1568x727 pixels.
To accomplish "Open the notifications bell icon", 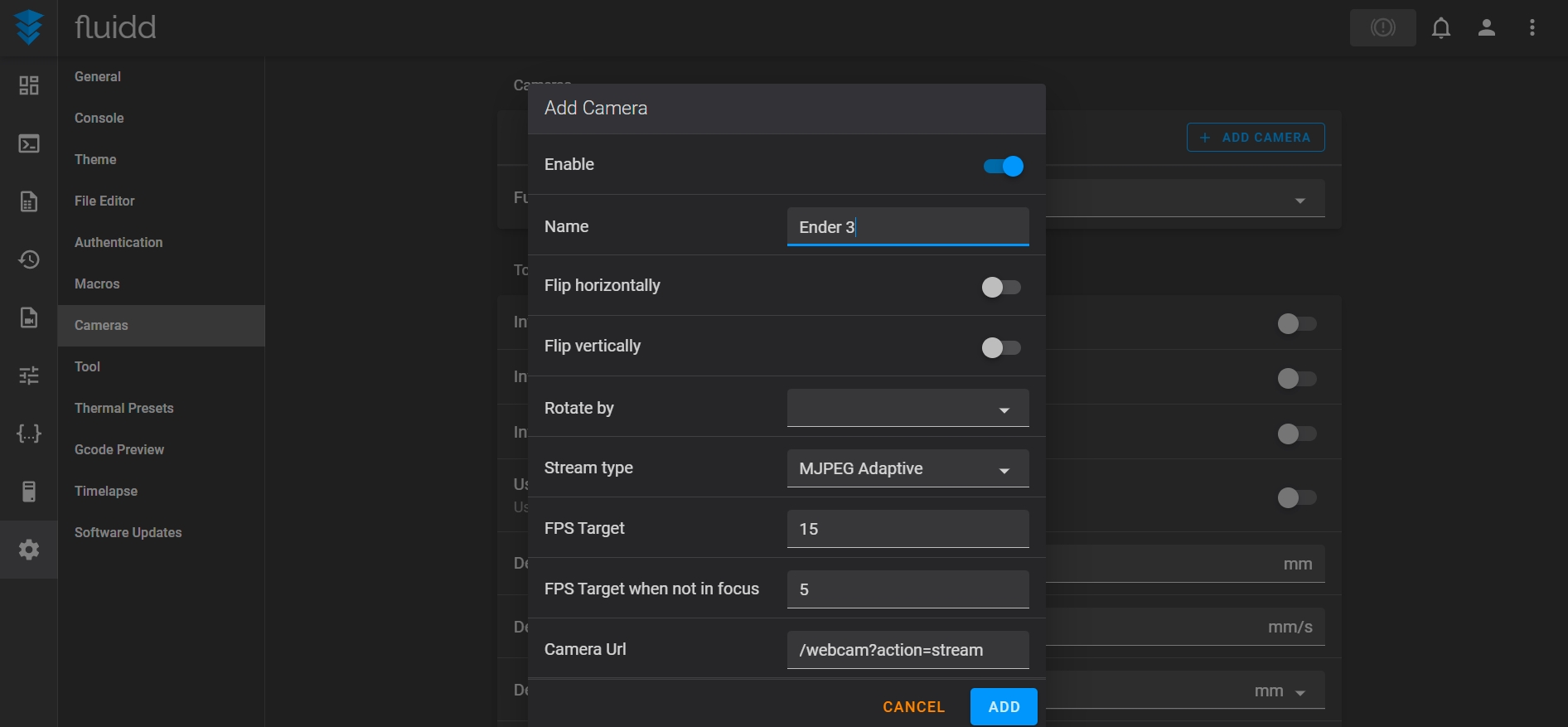I will (1441, 28).
